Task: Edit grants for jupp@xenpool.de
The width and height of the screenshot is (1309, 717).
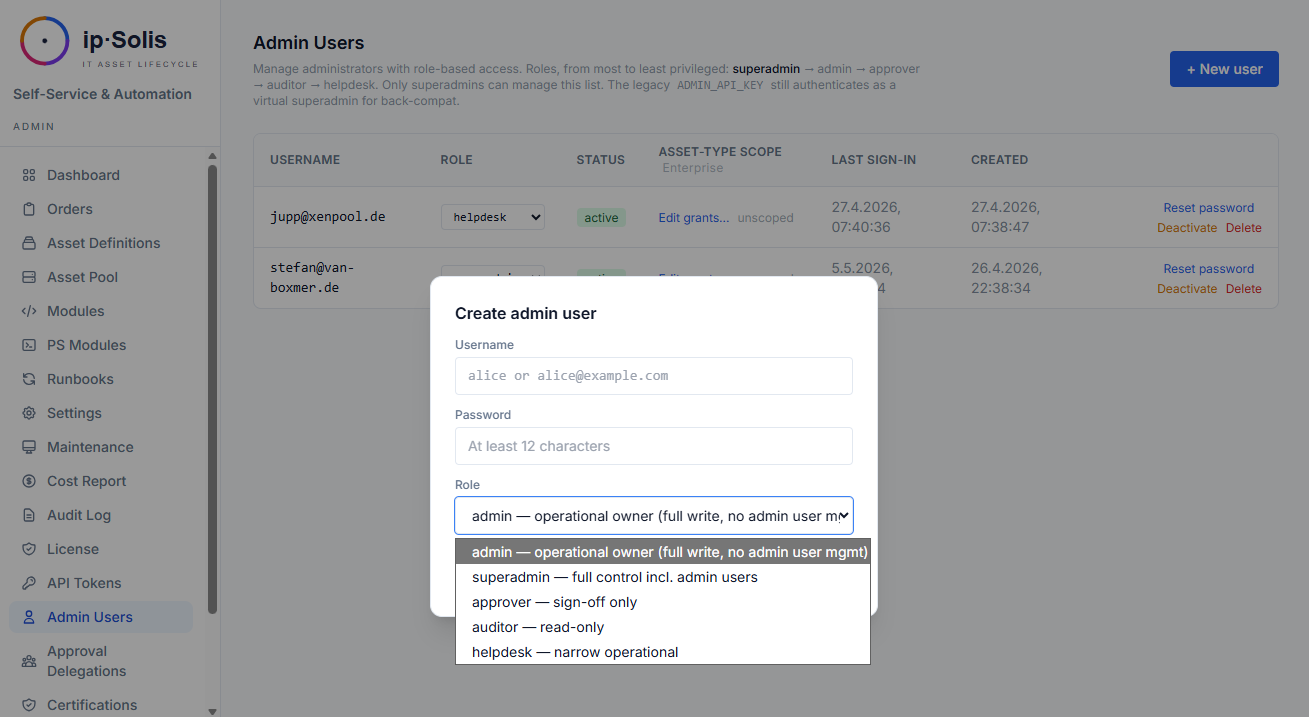Action: 694,218
